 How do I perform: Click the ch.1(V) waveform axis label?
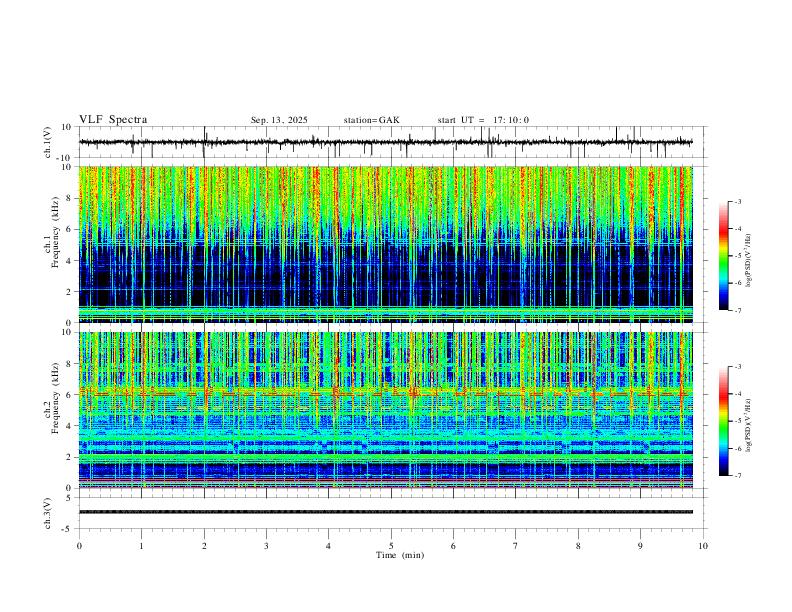pos(49,142)
